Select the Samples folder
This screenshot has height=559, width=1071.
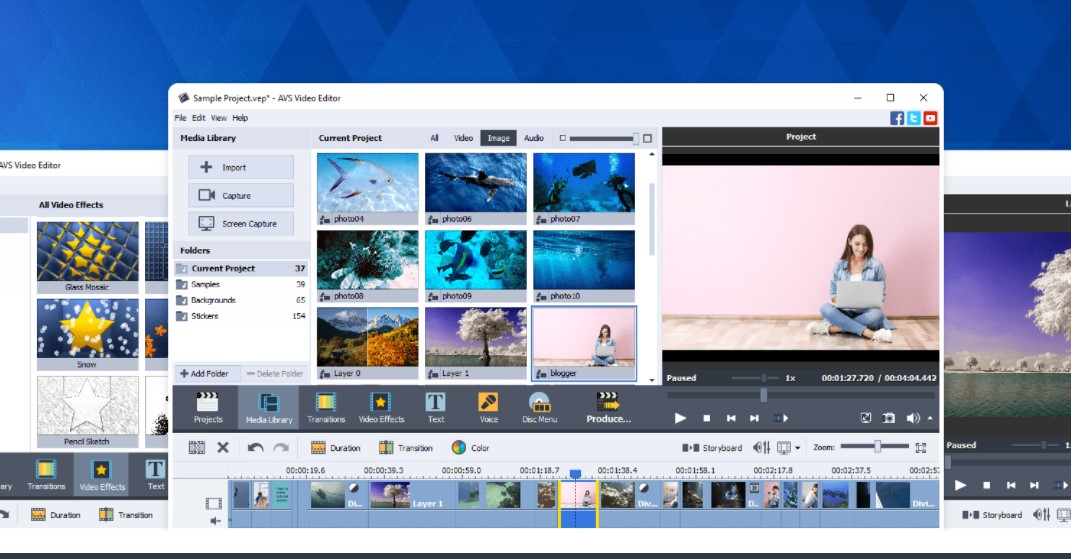[241, 284]
